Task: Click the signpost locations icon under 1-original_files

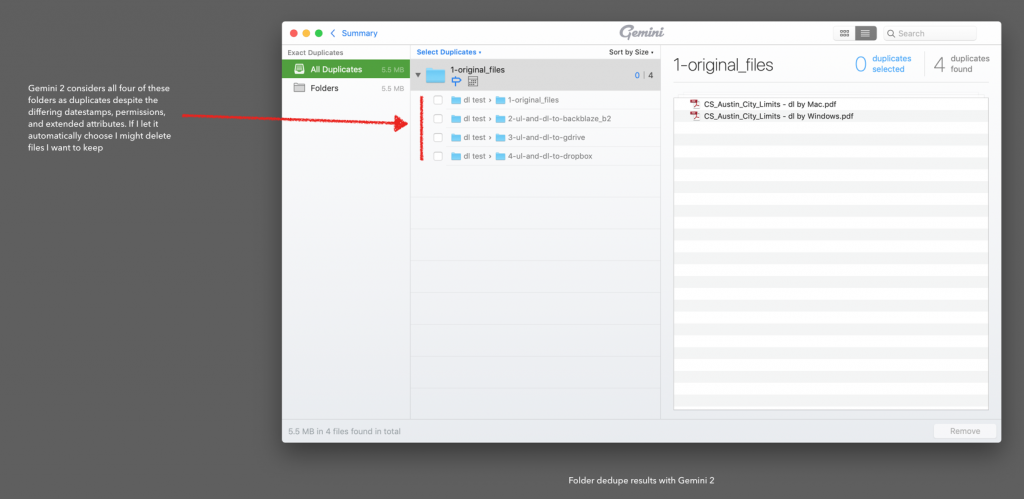Action: point(456,81)
